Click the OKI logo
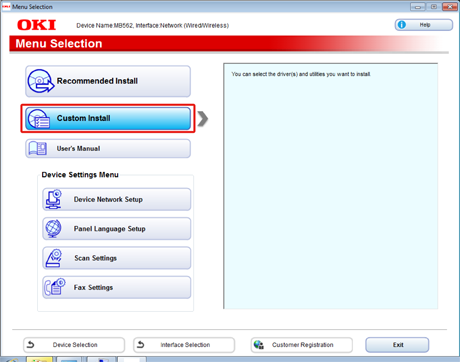460x362 pixels. tap(37, 25)
